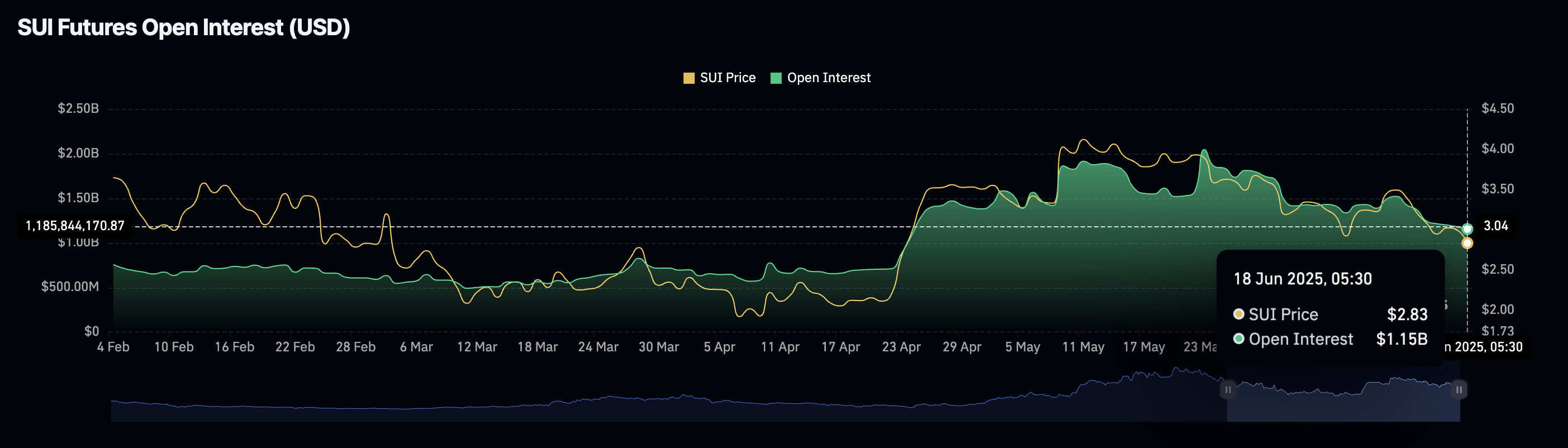
Task: Click the tooltip Open Interest $1.15B row
Action: click(x=1330, y=339)
